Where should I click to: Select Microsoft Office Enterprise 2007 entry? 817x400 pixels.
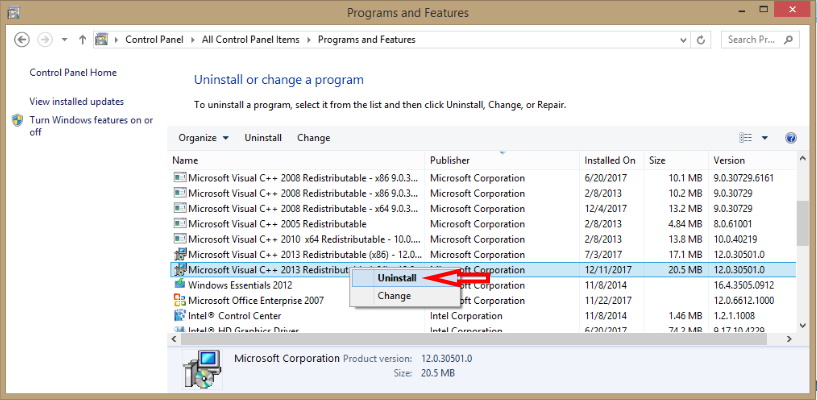482,301
